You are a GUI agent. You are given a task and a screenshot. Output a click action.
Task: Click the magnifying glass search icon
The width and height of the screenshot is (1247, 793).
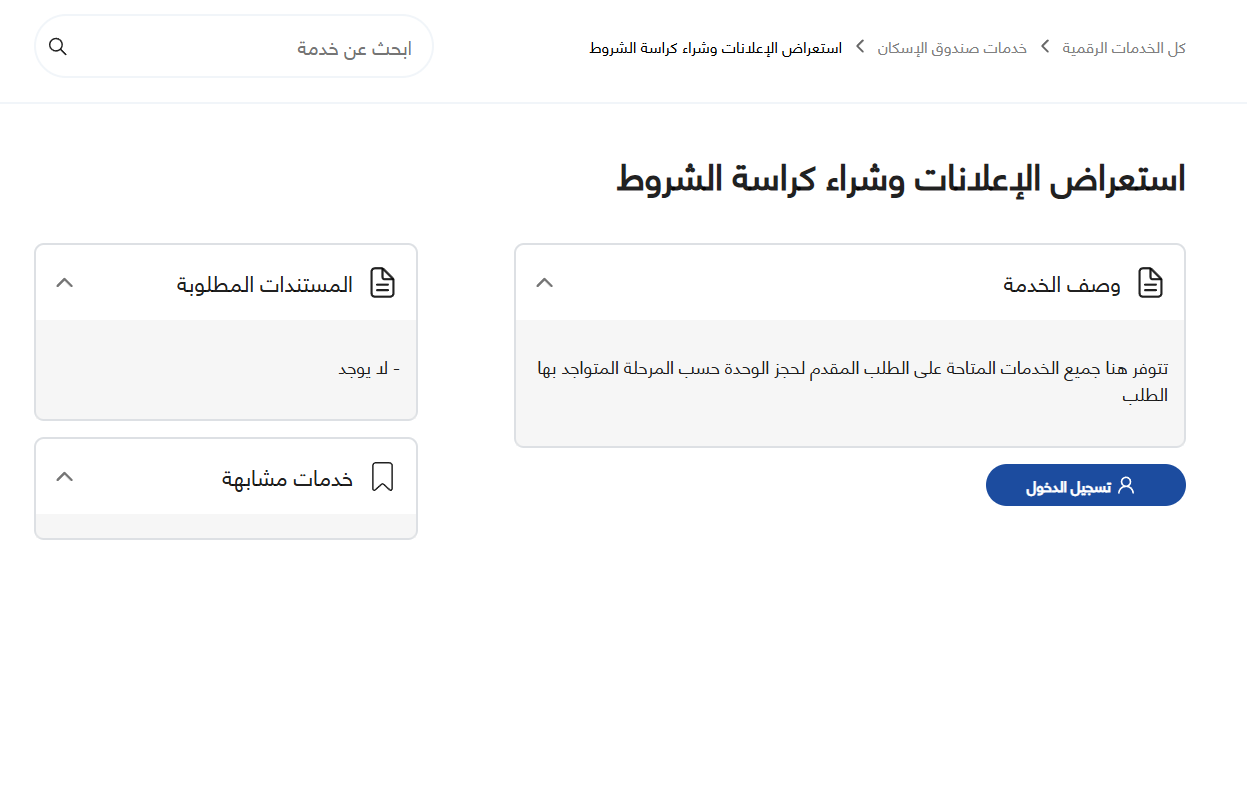(57, 46)
